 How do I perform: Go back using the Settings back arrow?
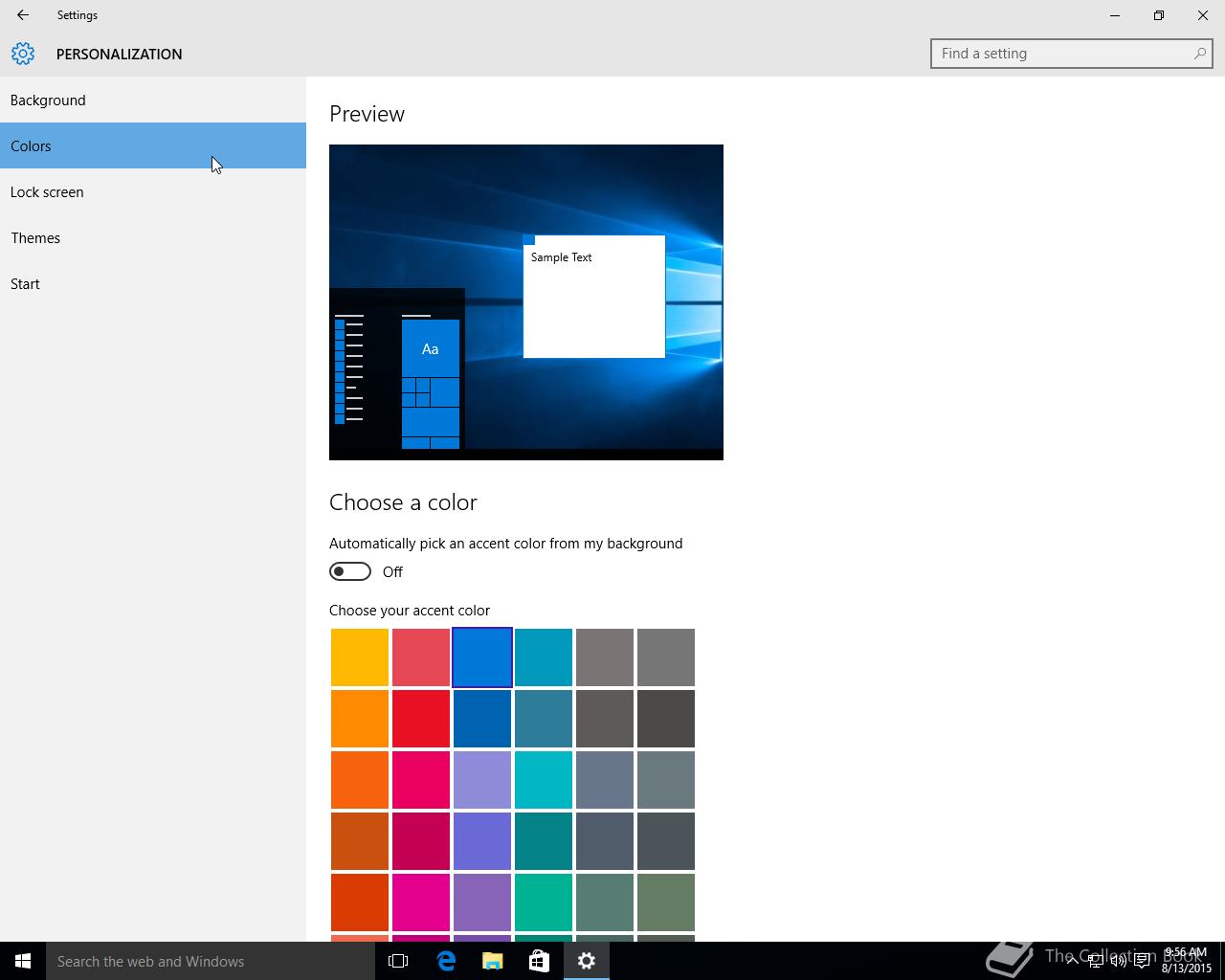click(23, 15)
